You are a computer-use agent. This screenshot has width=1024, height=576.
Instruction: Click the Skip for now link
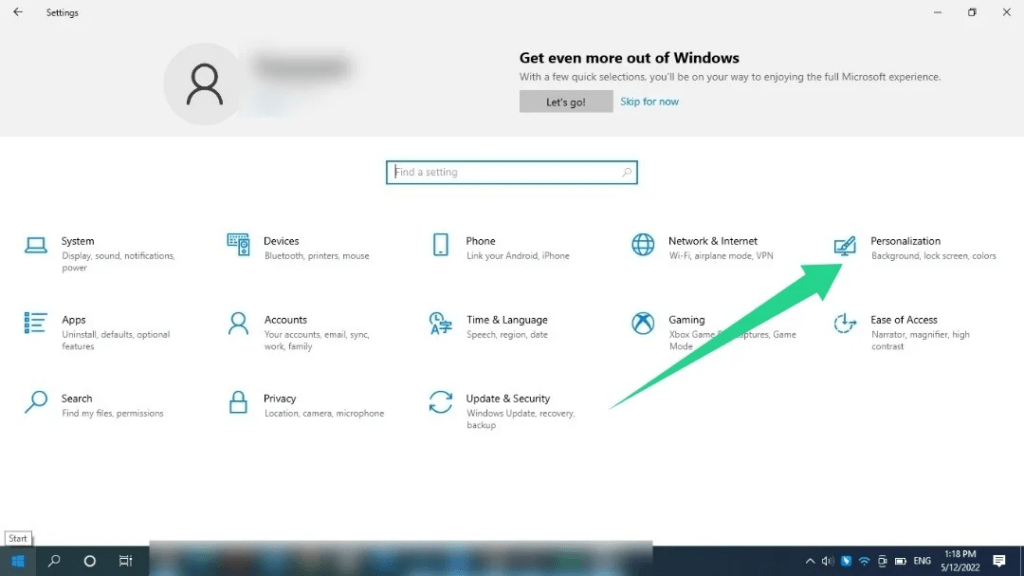[649, 101]
